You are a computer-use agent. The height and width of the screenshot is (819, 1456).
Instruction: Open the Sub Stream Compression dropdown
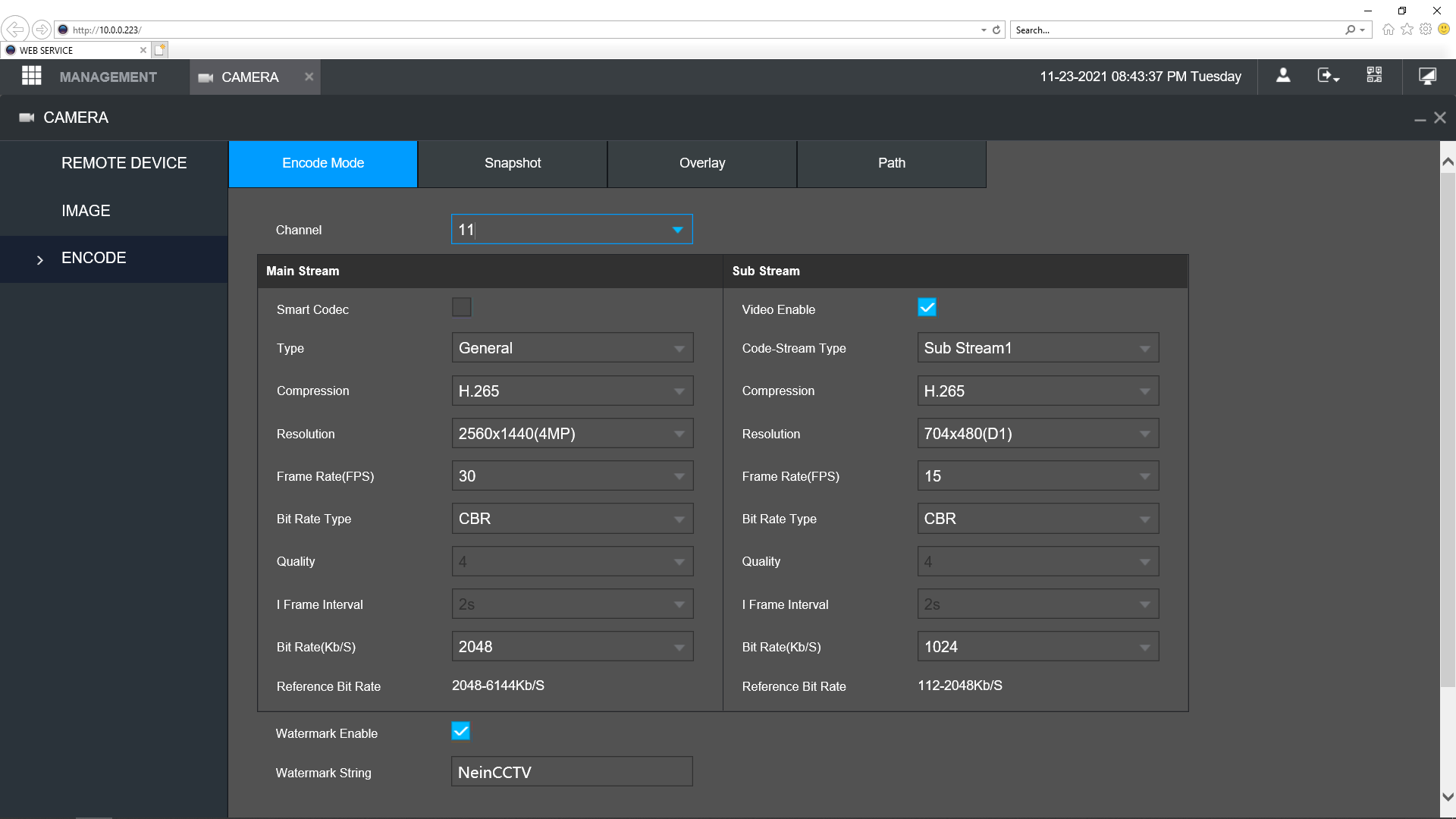point(1038,391)
